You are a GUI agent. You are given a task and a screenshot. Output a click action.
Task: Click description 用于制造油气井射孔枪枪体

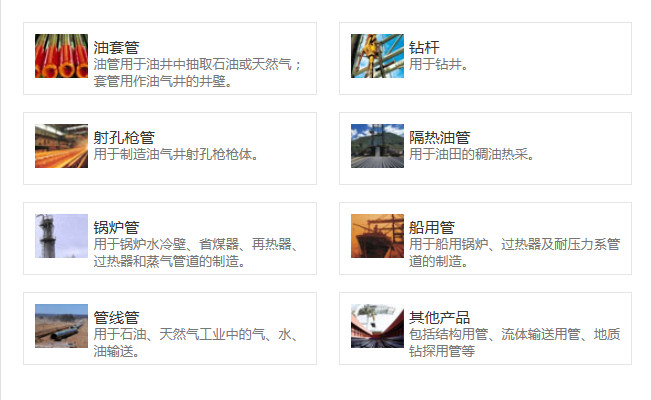click(175, 155)
